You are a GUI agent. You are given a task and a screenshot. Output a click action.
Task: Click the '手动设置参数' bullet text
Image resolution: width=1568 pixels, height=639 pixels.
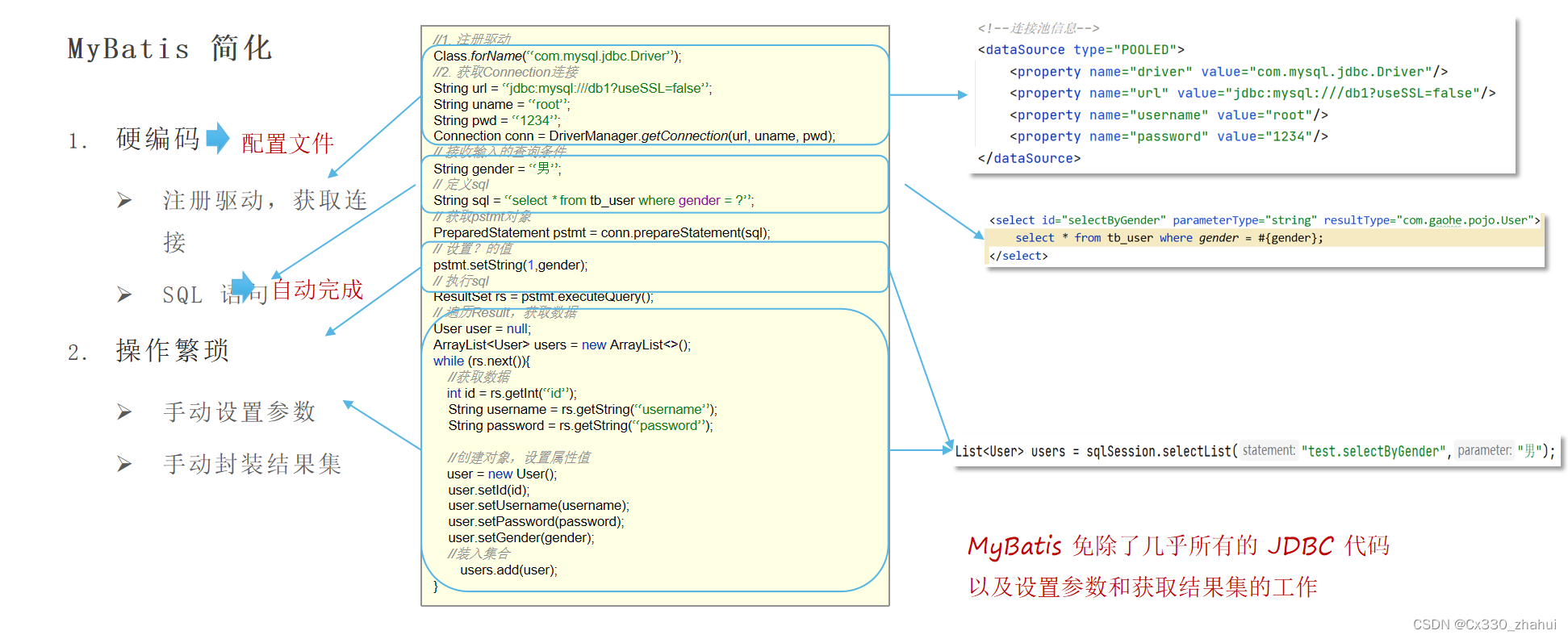240,411
